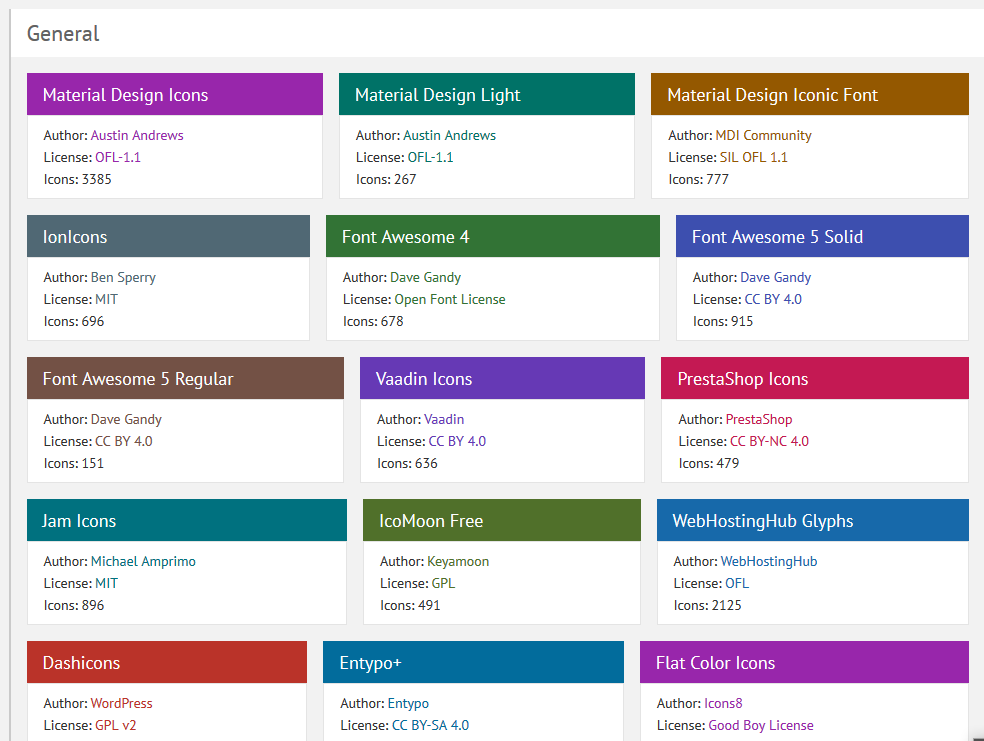Open CC BY 4.0 in Font Awesome 5 Solid card
This screenshot has width=984, height=741.
[x=773, y=299]
